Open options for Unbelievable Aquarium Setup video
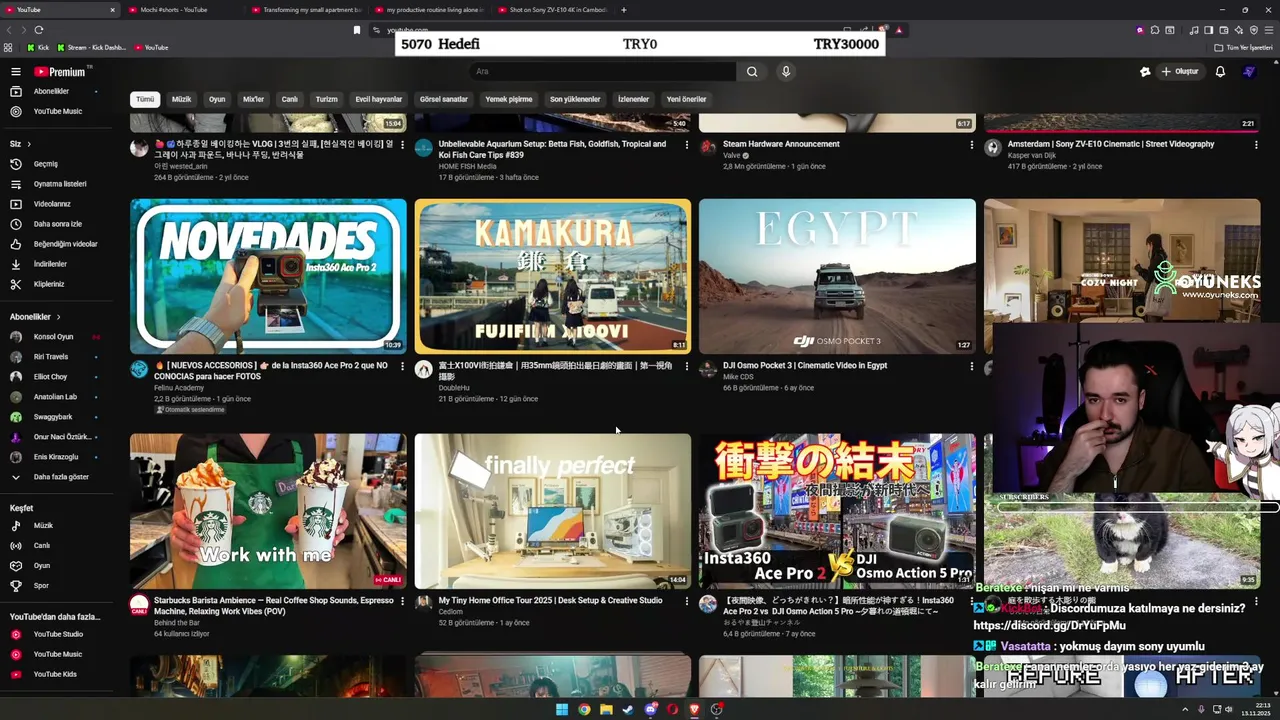This screenshot has height=720, width=1280. [686, 144]
